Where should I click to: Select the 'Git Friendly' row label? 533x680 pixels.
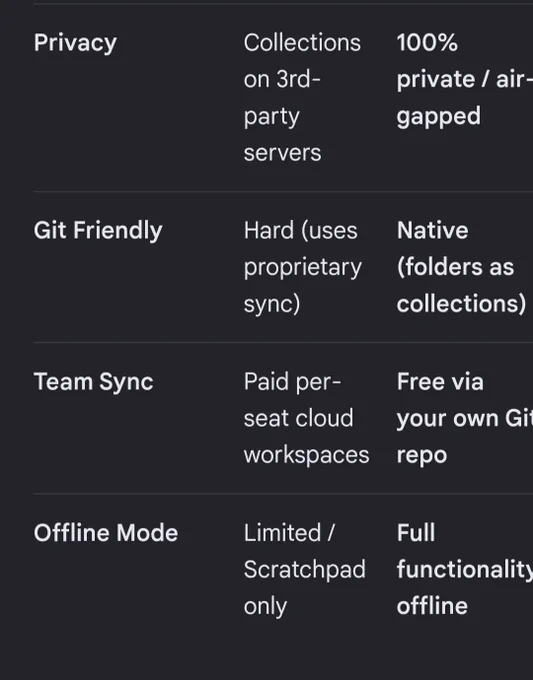click(98, 230)
